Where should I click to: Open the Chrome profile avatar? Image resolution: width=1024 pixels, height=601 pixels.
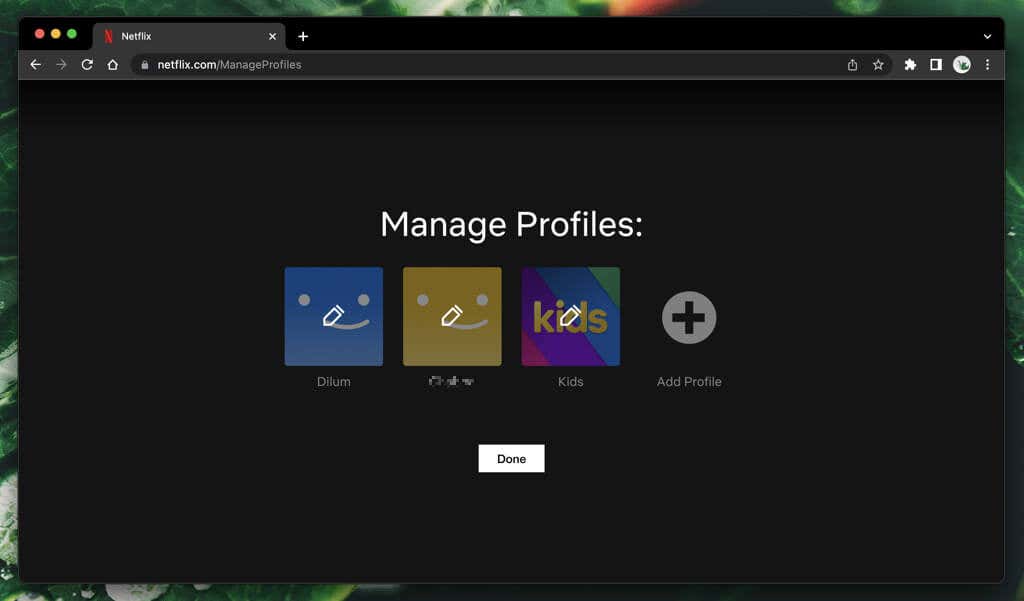point(962,65)
